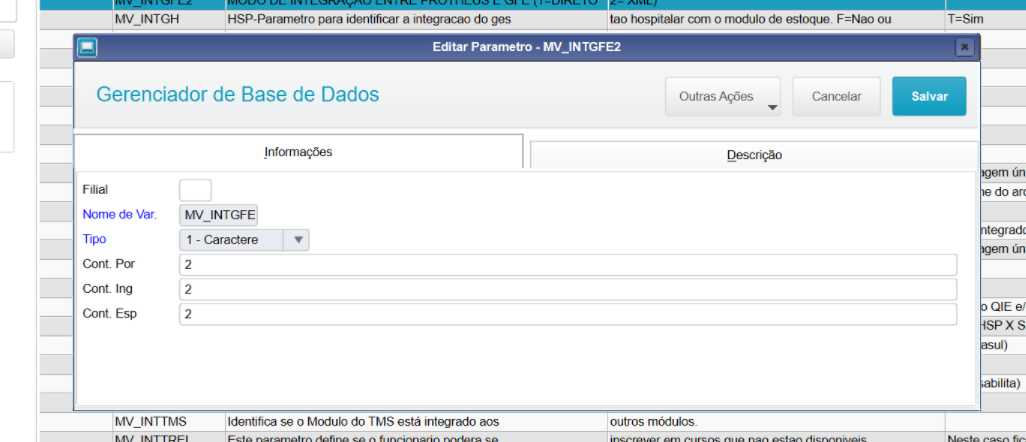Close the Editar Parametro dialog
This screenshot has width=1026, height=442.
[964, 47]
